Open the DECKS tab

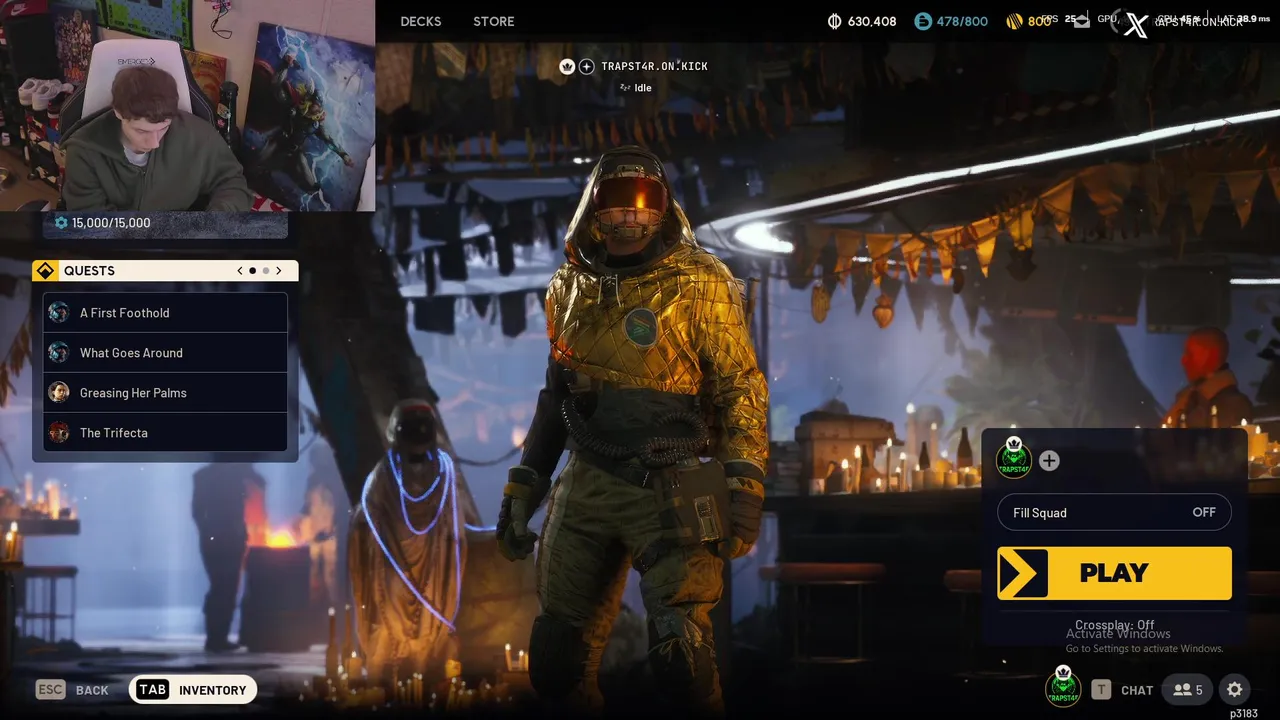tap(421, 21)
